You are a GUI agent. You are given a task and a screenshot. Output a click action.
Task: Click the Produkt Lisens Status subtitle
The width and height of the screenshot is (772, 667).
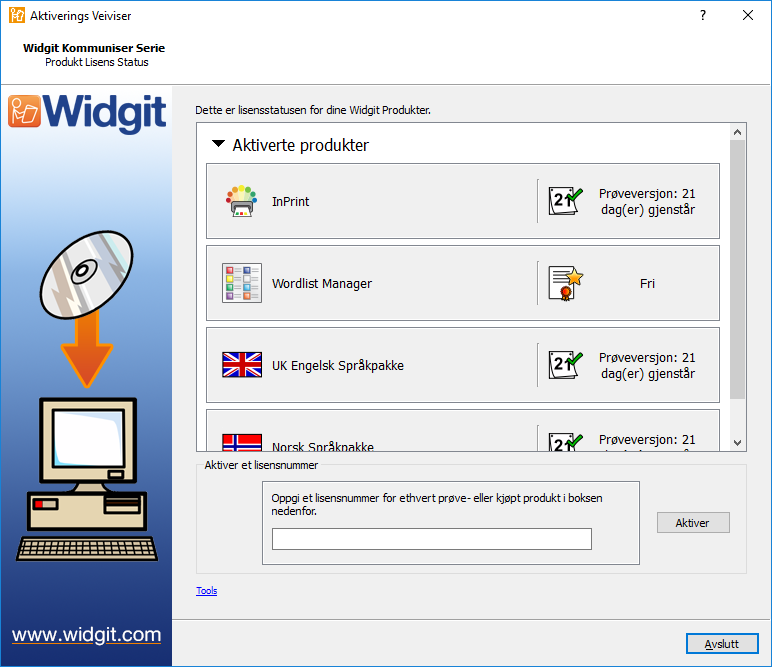coord(96,62)
